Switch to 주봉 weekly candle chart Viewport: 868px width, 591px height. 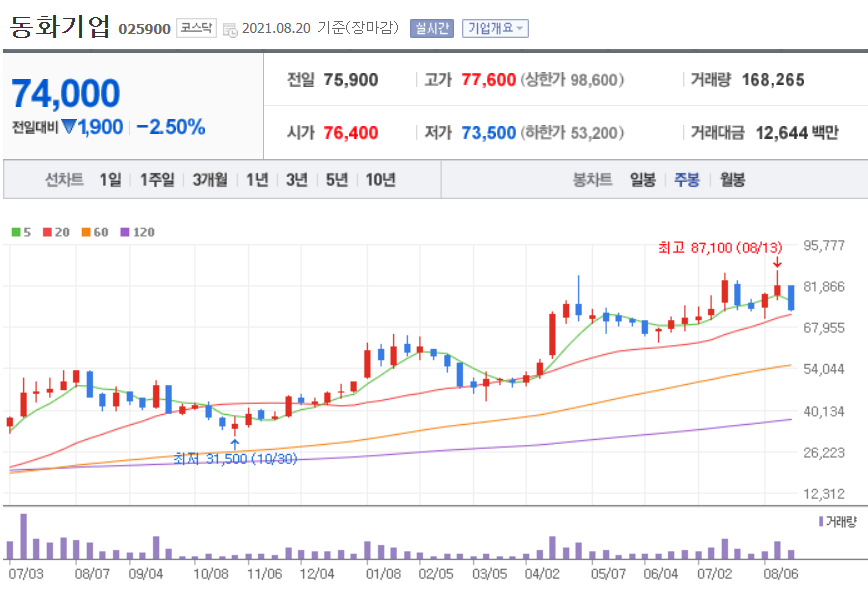click(687, 179)
